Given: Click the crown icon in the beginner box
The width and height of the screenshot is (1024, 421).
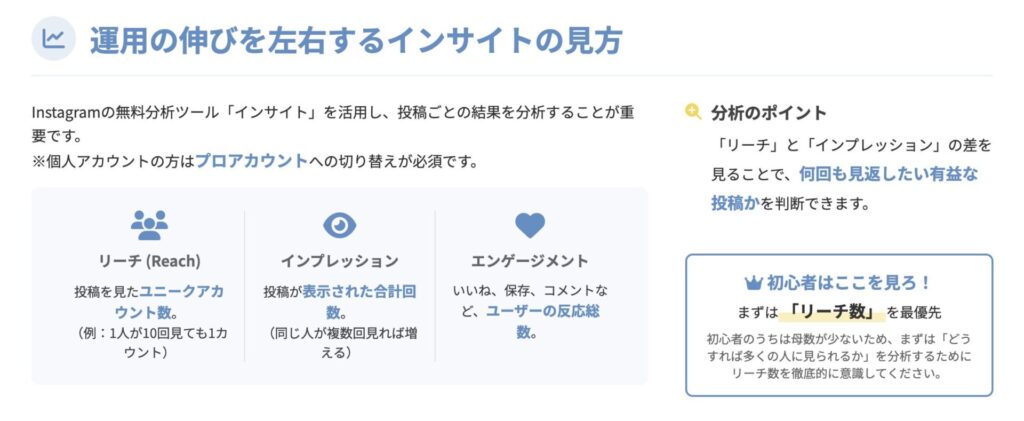Looking at the screenshot, I should (755, 283).
